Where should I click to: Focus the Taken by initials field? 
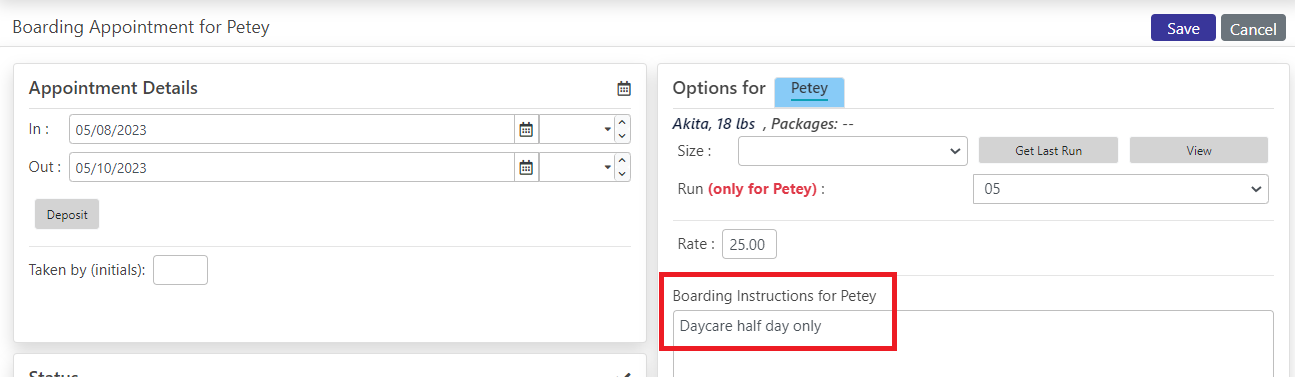point(180,270)
